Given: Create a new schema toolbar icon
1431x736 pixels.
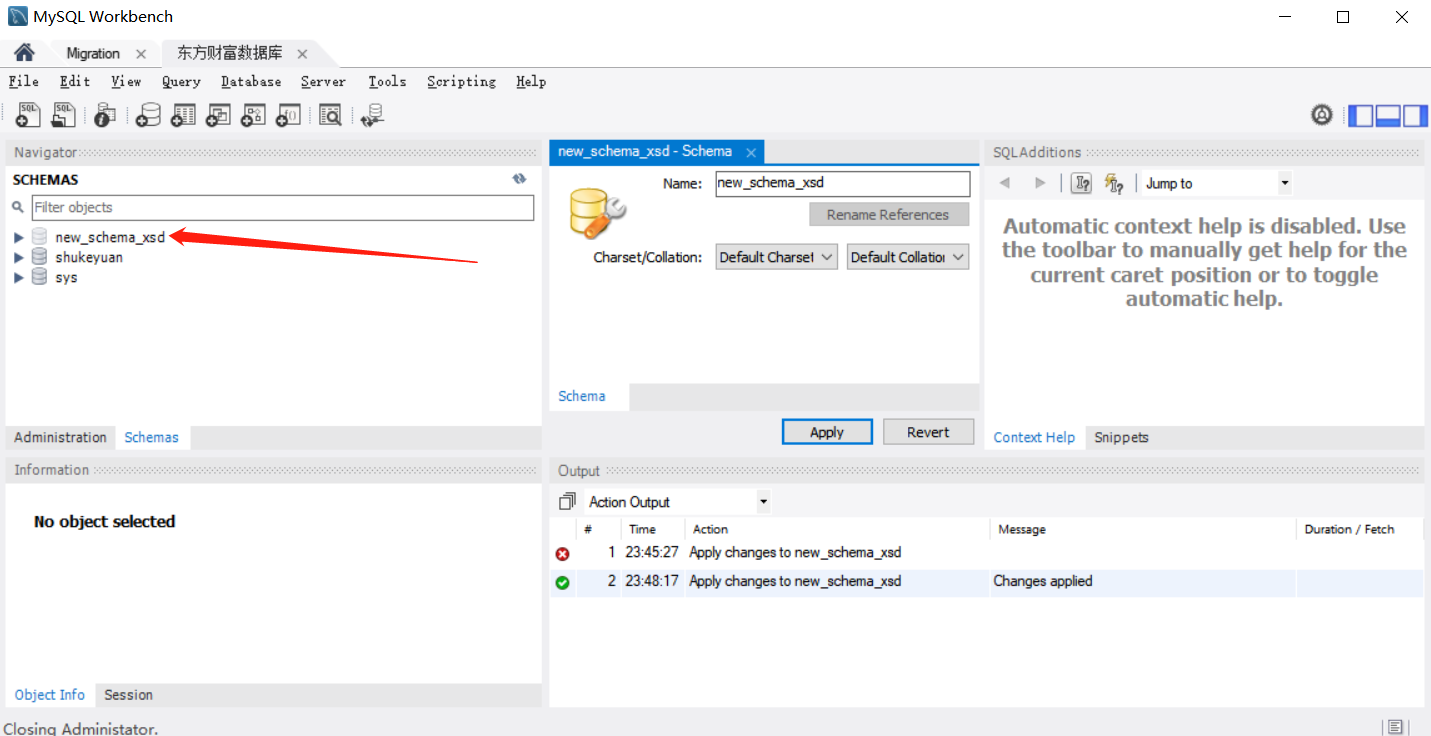Looking at the screenshot, I should pos(148,115).
